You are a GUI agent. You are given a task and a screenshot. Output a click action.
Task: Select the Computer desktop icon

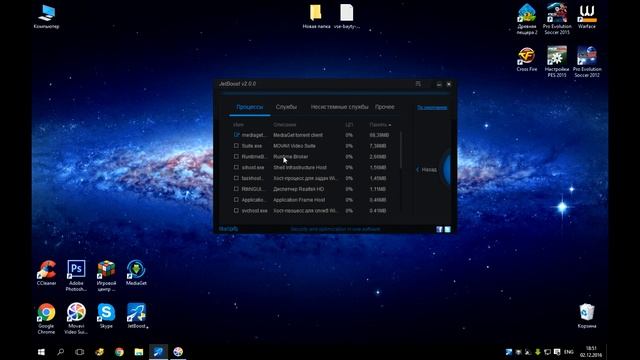coord(47,17)
